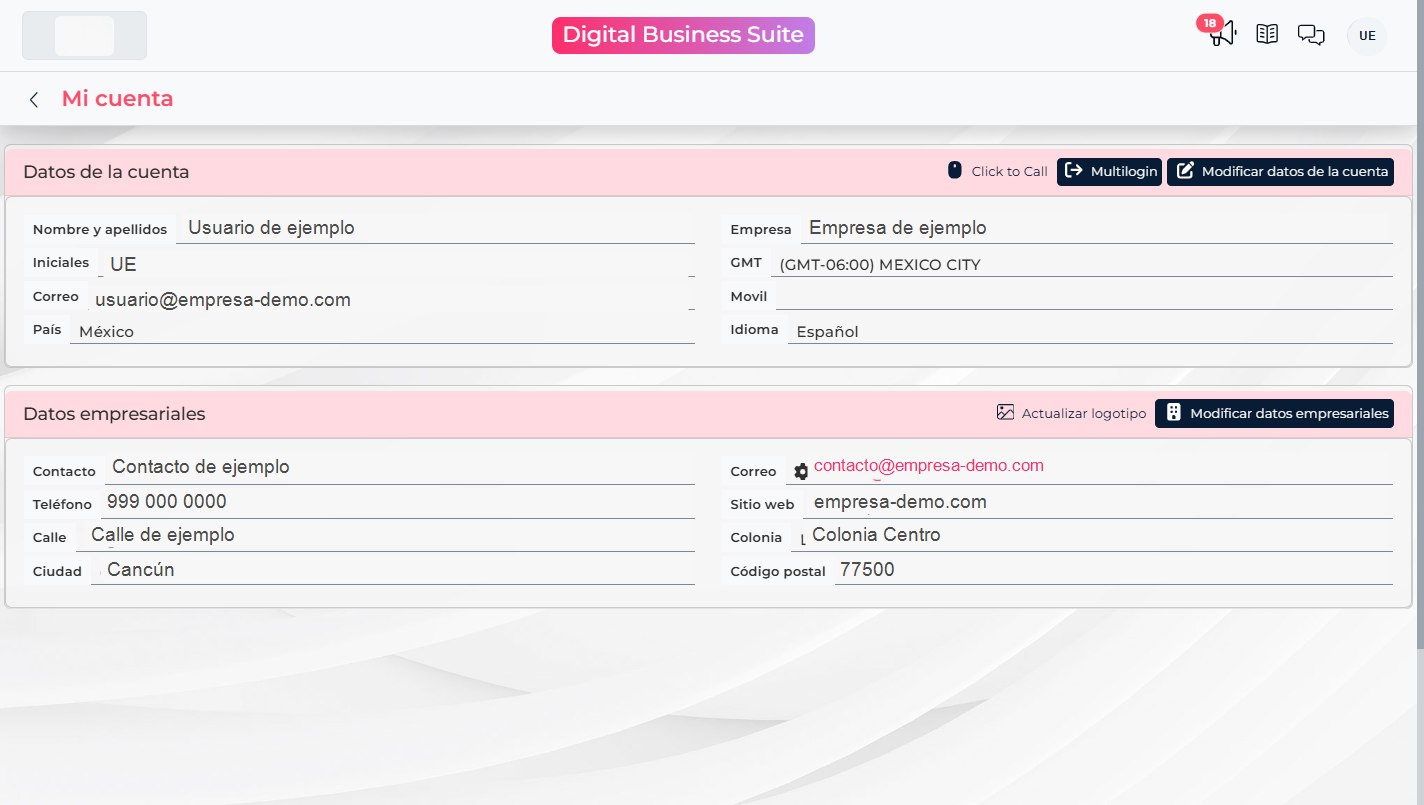The height and width of the screenshot is (805, 1424).
Task: Click the Datos de la cuenta header
Action: click(x=106, y=171)
